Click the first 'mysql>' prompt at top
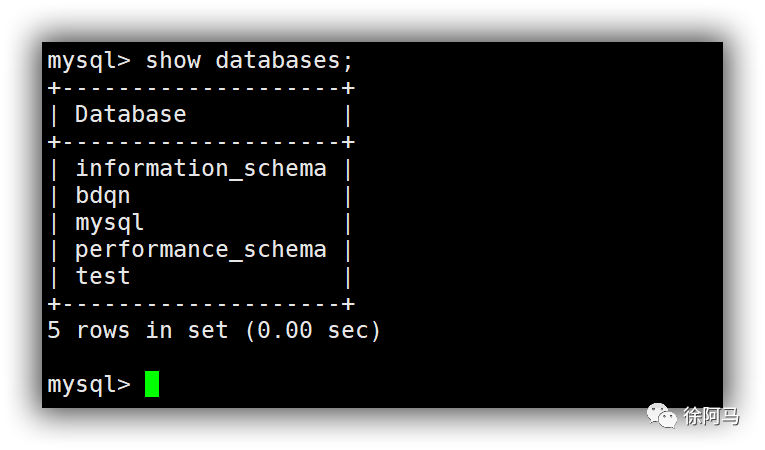This screenshot has height=450, width=765. 89,61
